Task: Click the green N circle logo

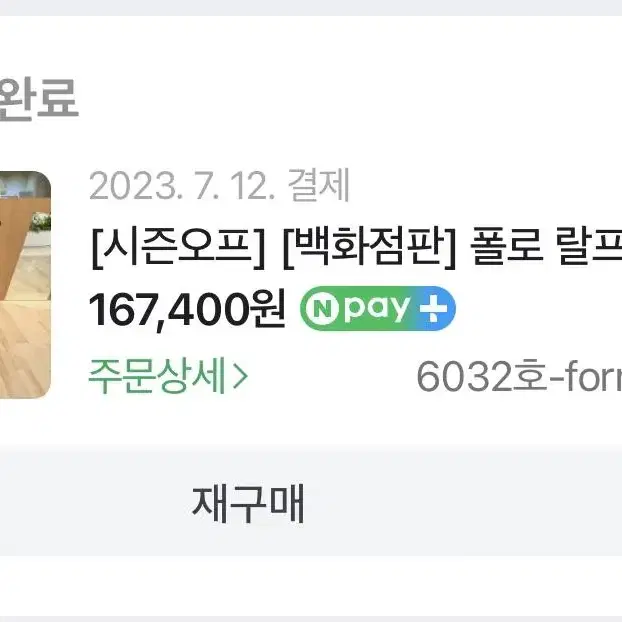Action: [323, 309]
